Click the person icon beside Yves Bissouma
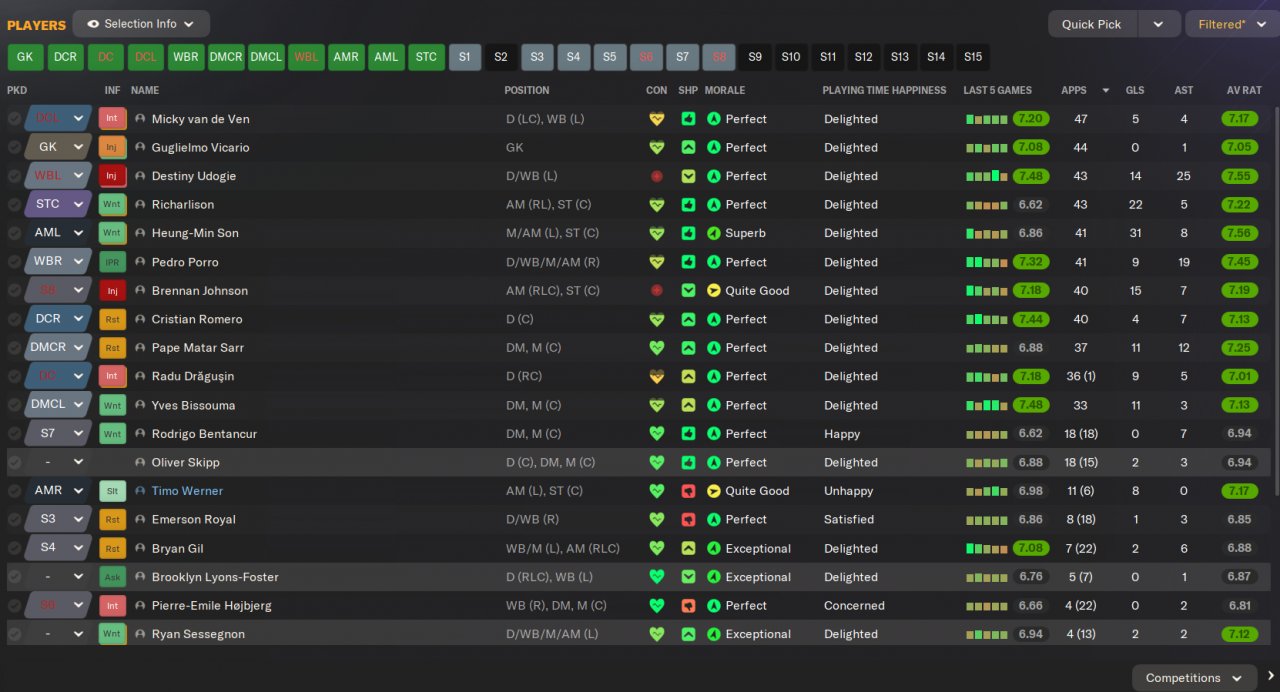 click(x=140, y=405)
